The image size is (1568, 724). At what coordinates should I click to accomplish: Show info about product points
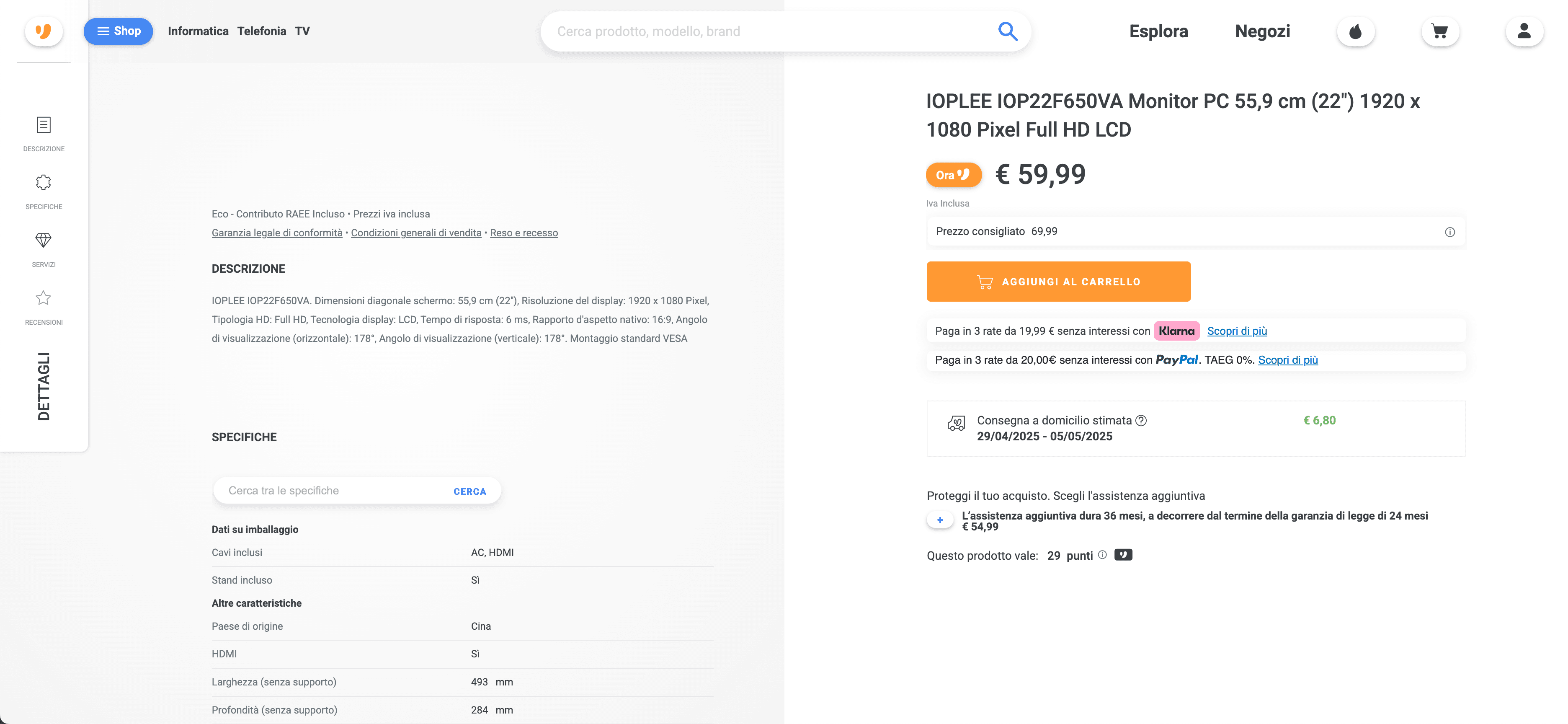1102,555
